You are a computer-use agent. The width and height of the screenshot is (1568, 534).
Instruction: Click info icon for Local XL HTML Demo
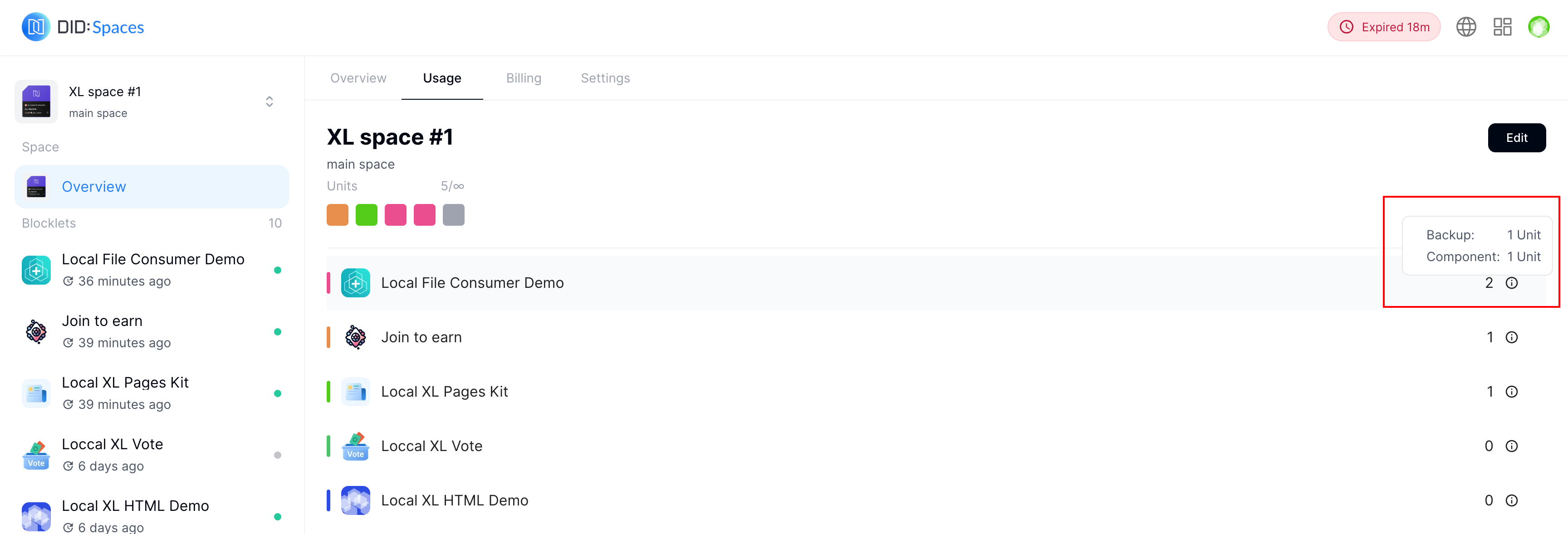pos(1511,500)
